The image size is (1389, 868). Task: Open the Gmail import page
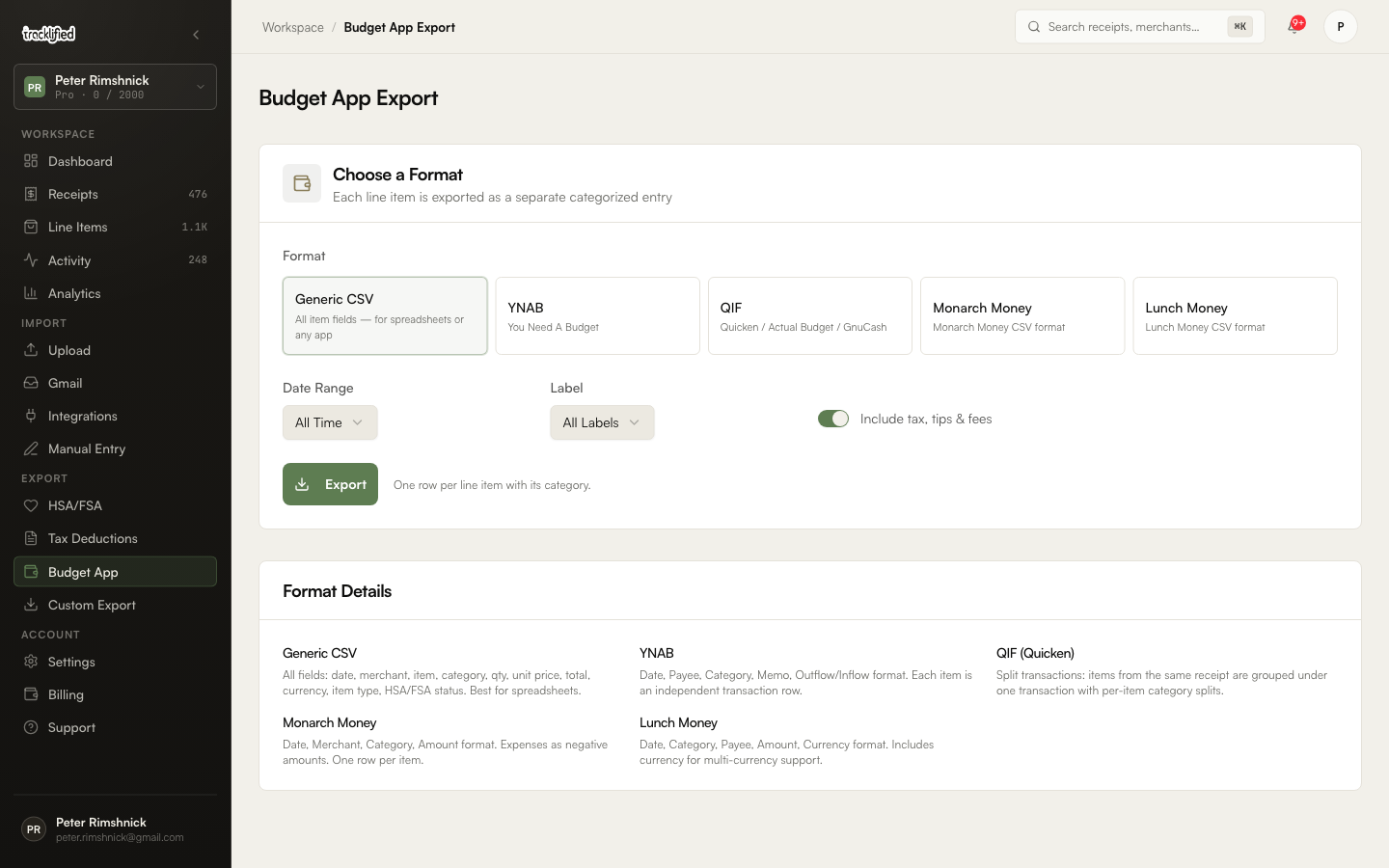115,383
